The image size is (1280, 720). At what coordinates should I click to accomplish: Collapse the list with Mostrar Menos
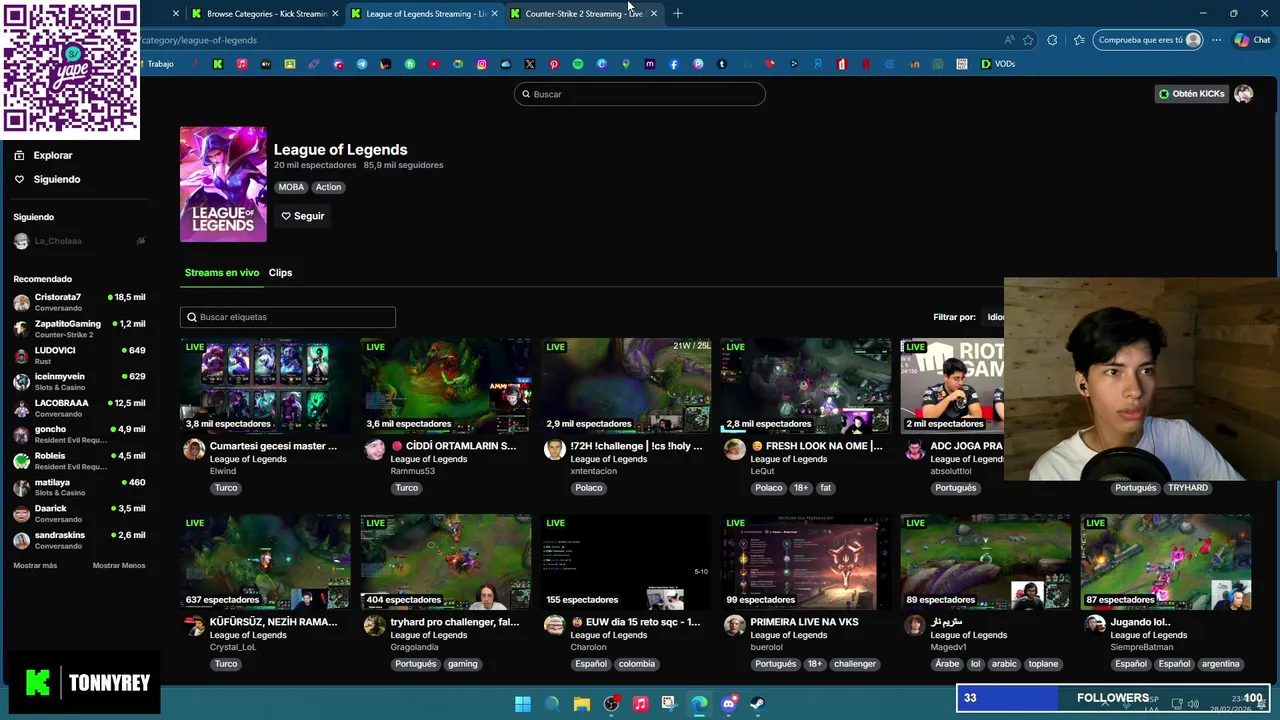(x=119, y=566)
